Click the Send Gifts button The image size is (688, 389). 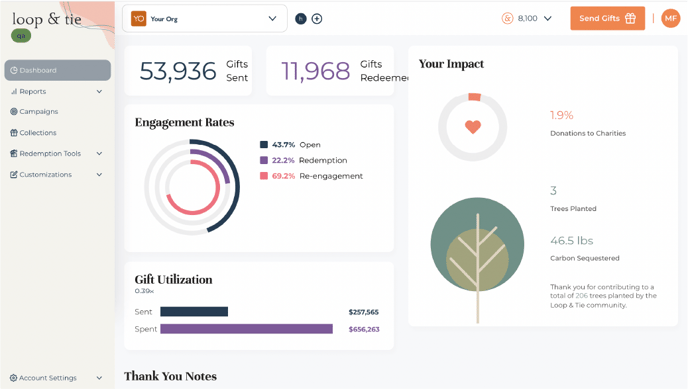click(608, 18)
